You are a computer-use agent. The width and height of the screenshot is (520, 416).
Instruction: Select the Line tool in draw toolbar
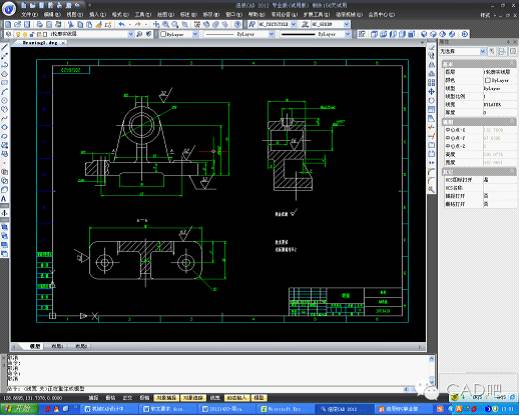(4, 47)
